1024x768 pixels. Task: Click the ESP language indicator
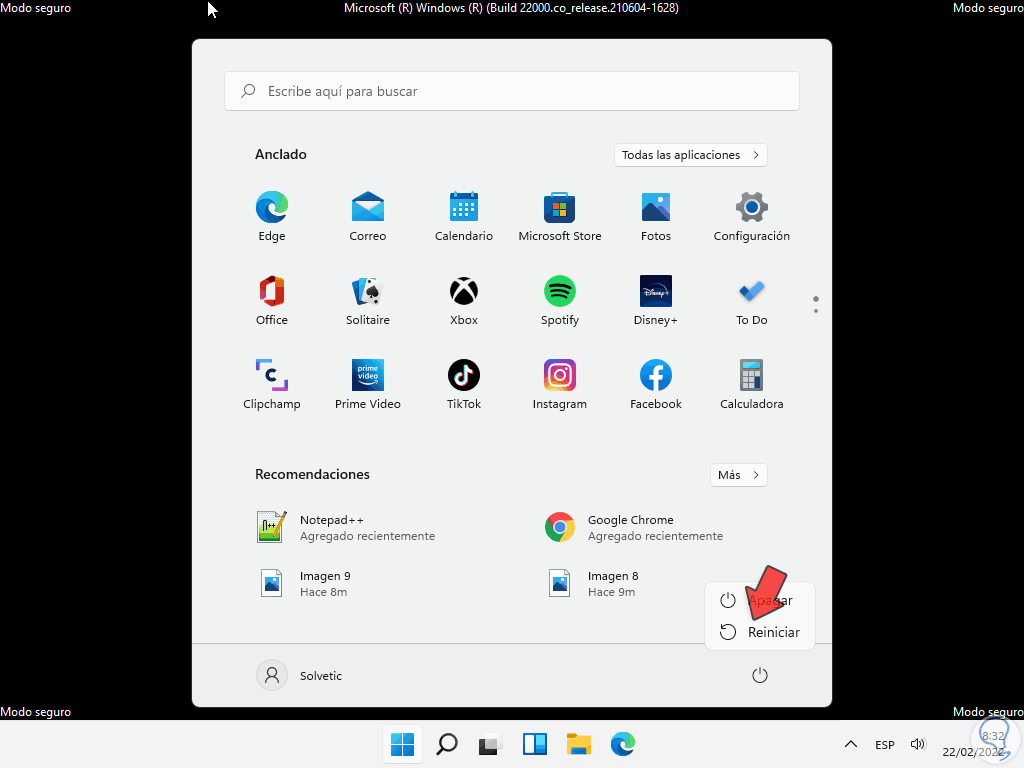click(885, 744)
